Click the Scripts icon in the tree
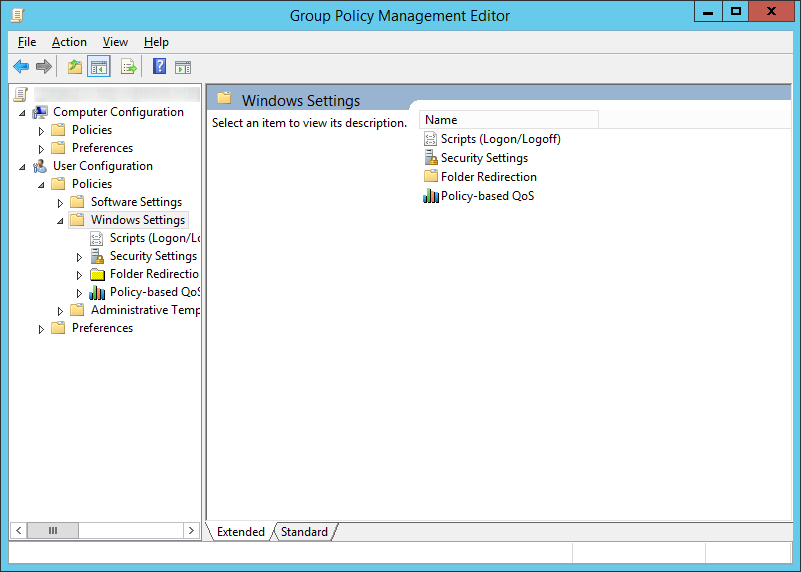The width and height of the screenshot is (801, 572). (x=97, y=238)
